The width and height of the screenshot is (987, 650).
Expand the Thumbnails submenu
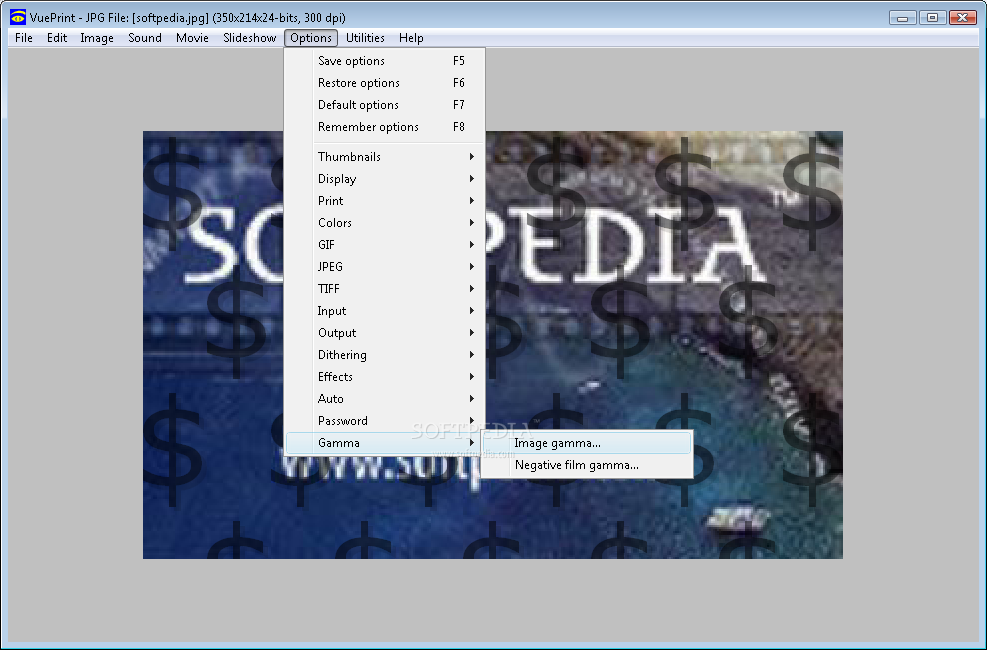click(385, 157)
